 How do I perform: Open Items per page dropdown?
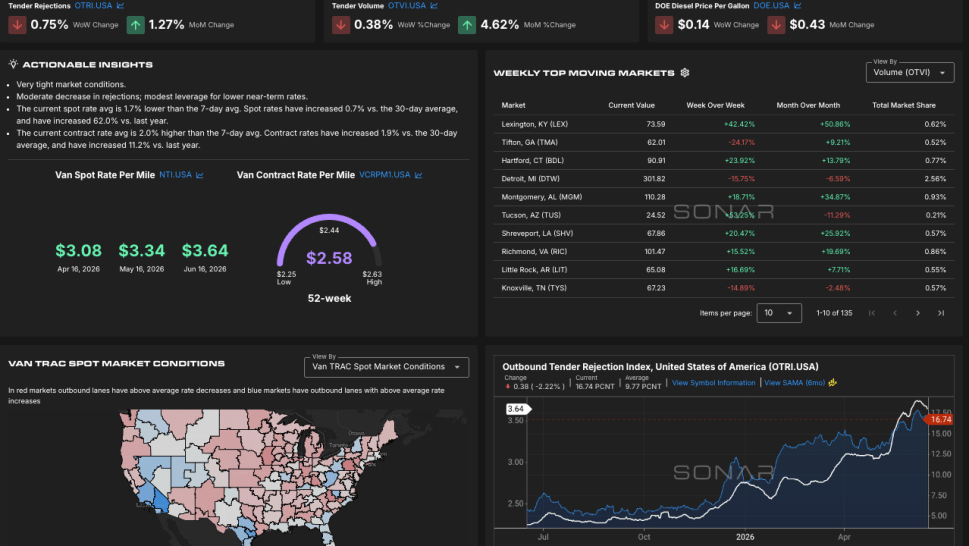[779, 313]
